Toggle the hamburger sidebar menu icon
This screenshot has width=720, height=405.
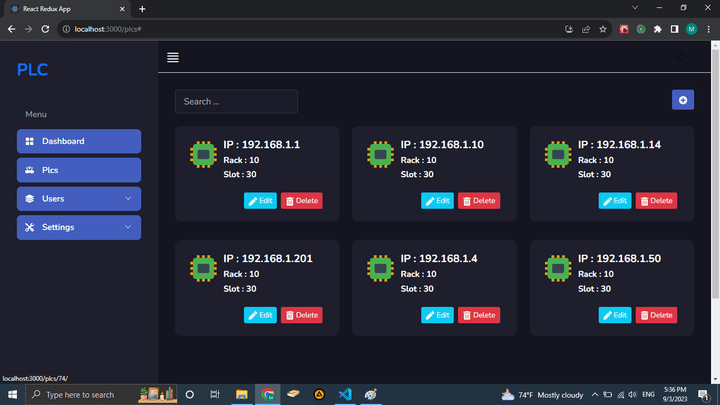(173, 57)
